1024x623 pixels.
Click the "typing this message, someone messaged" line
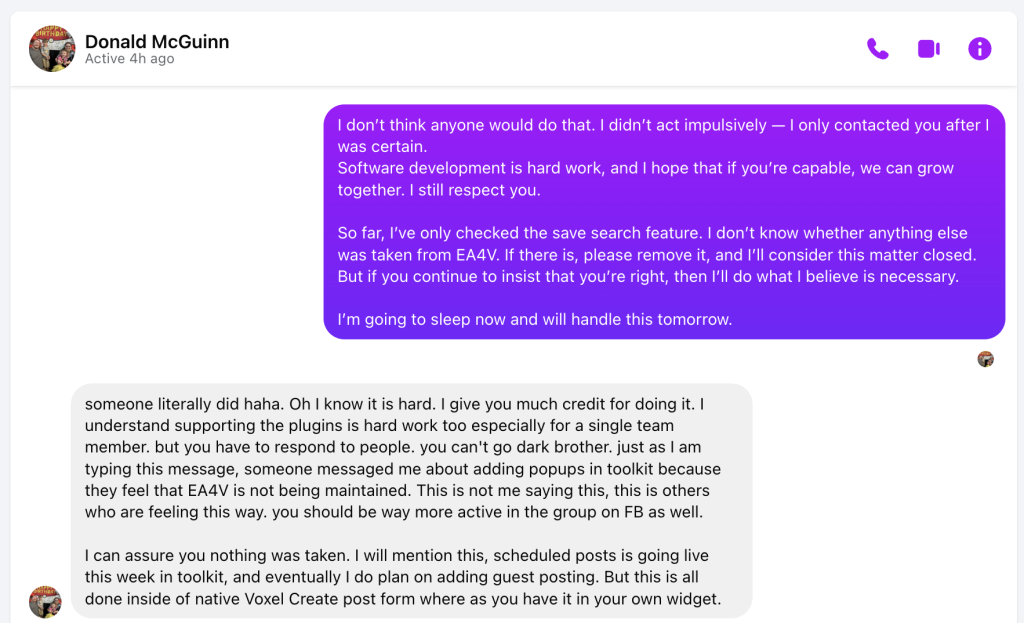pos(402,469)
